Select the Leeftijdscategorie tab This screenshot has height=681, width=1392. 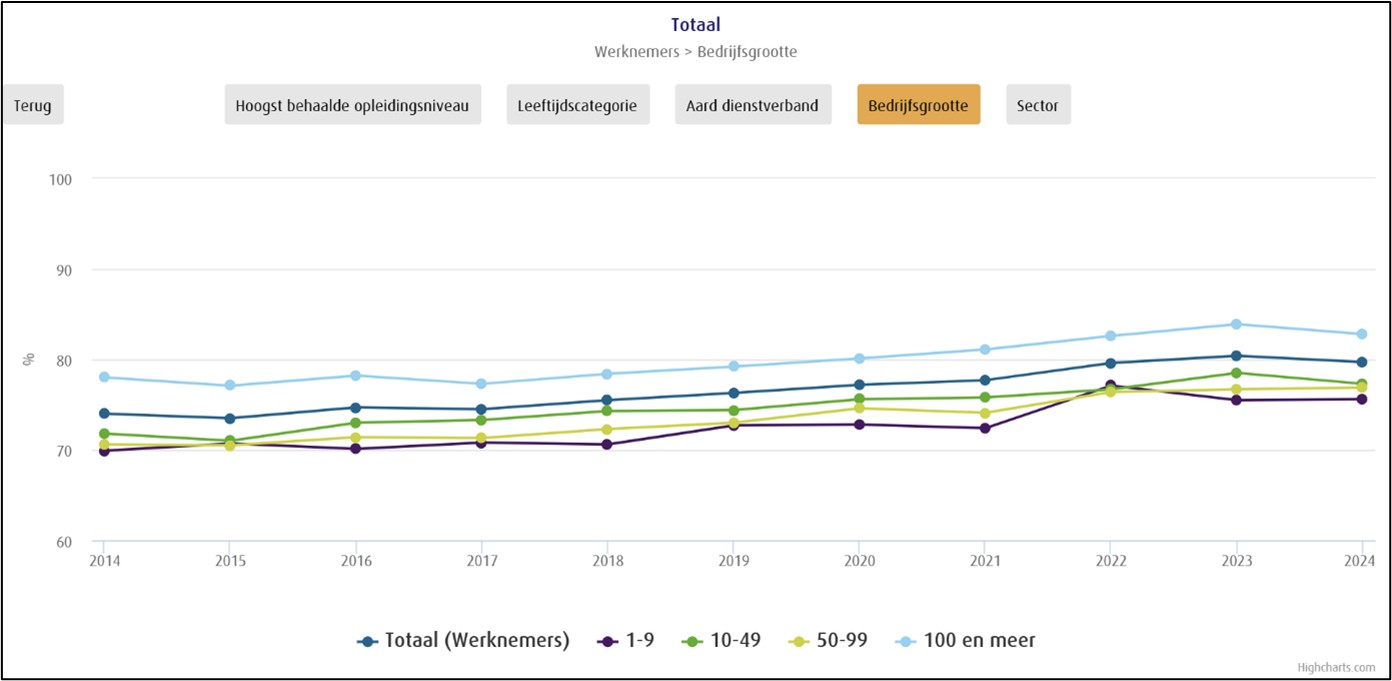578,105
